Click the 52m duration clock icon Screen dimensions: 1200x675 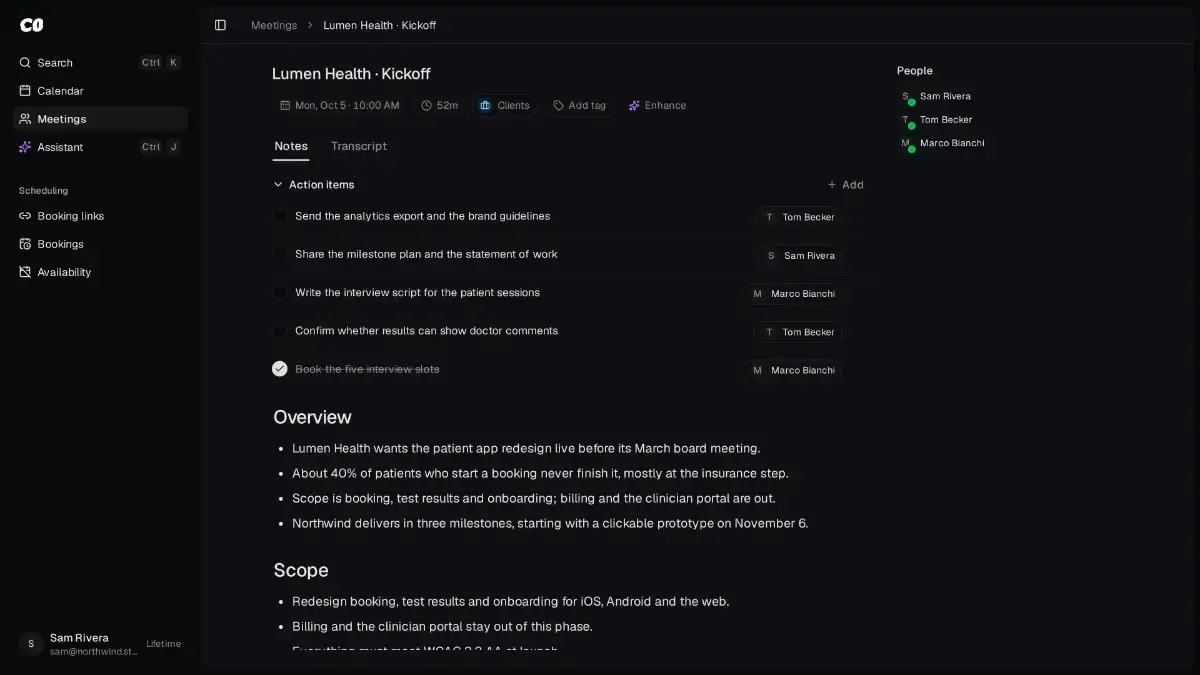point(427,105)
